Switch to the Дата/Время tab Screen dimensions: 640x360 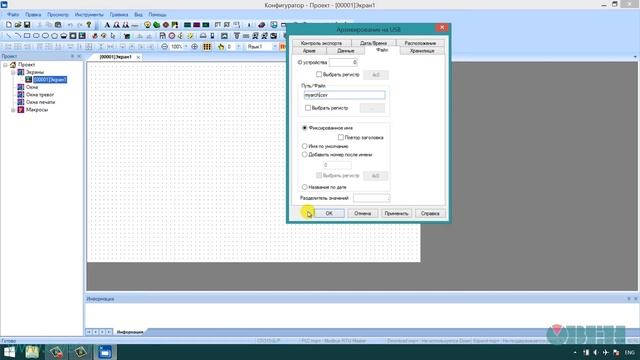[x=373, y=43]
